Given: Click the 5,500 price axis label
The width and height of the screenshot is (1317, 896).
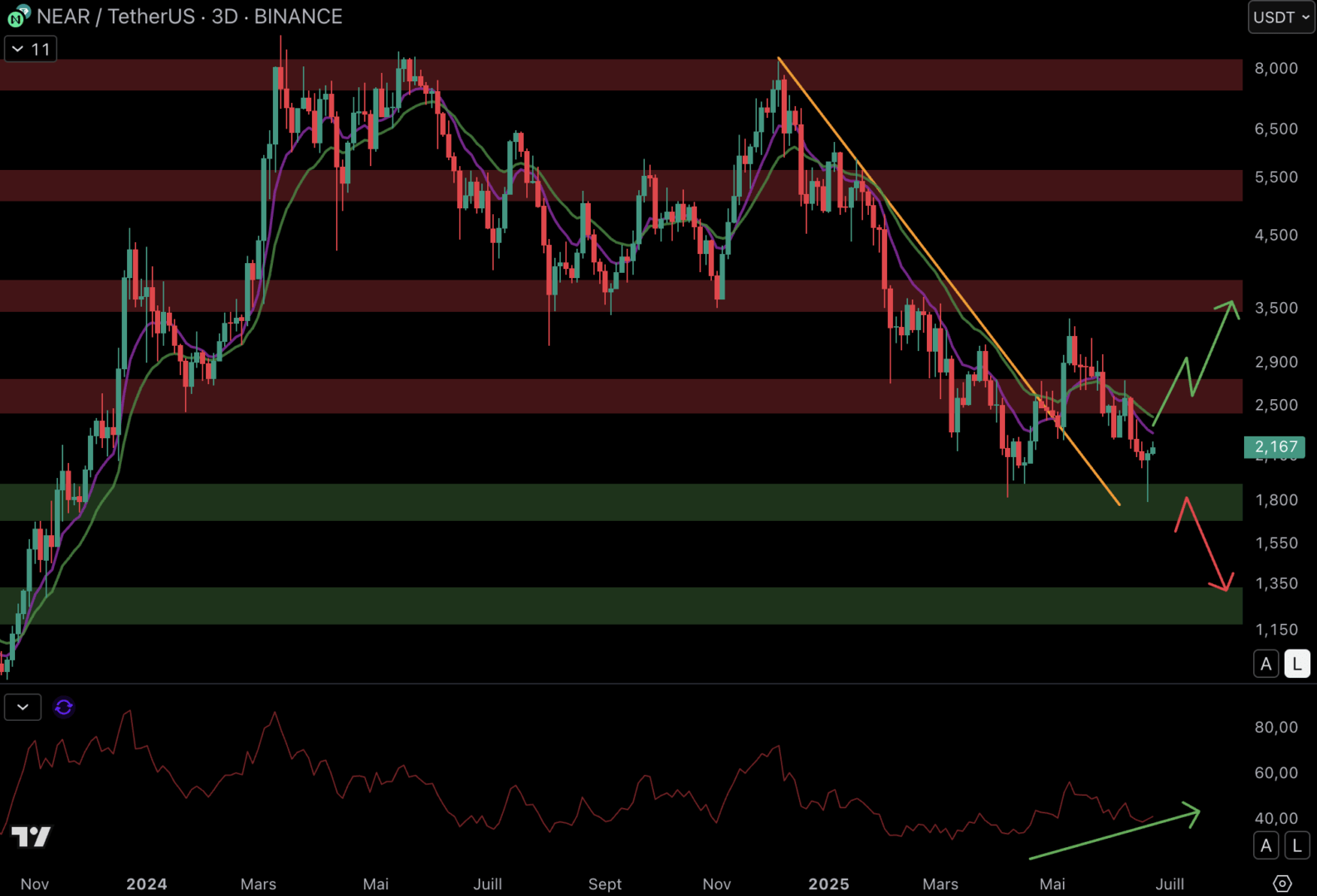Looking at the screenshot, I should pos(1276,177).
